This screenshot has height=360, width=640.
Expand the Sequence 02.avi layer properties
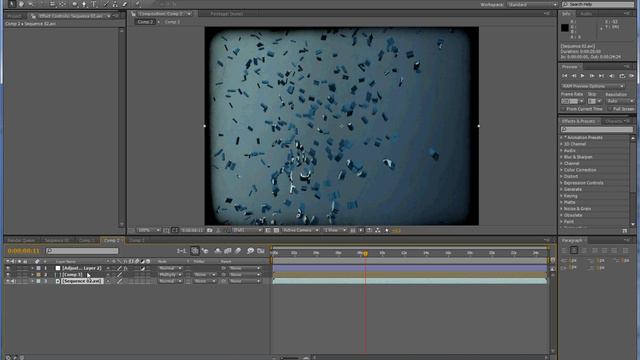click(32, 281)
